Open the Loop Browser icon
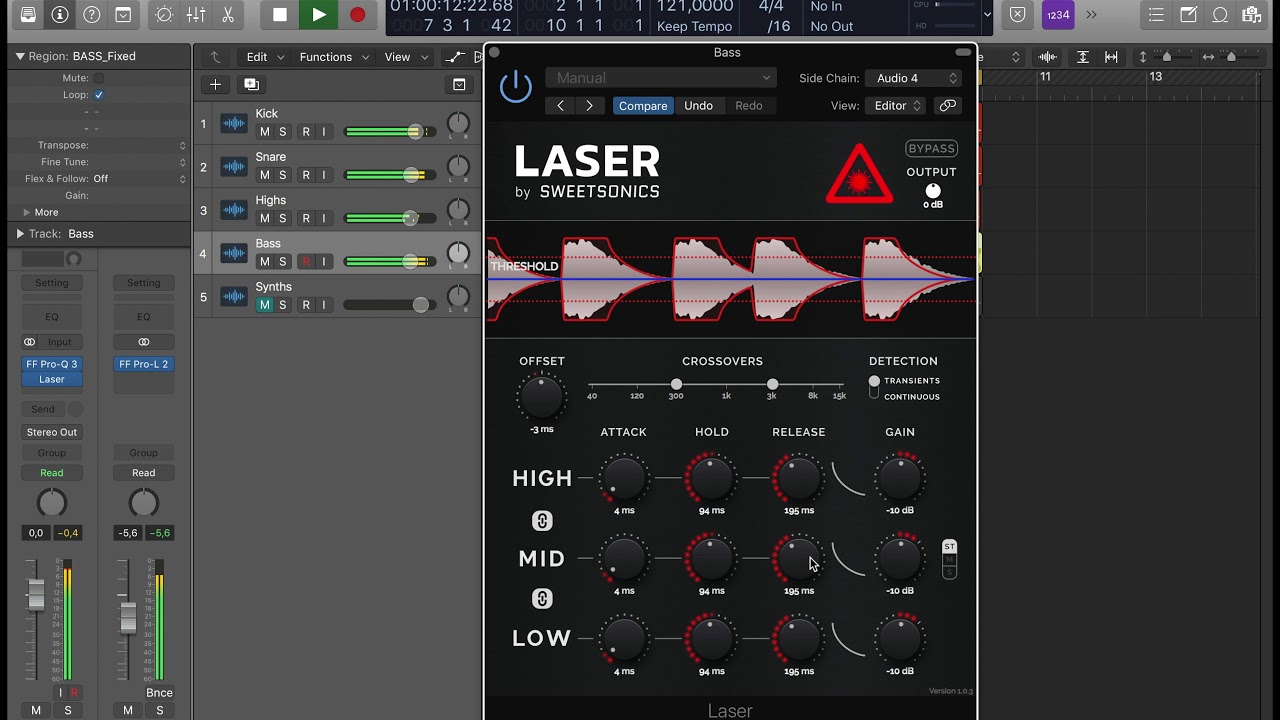 [x=1220, y=15]
